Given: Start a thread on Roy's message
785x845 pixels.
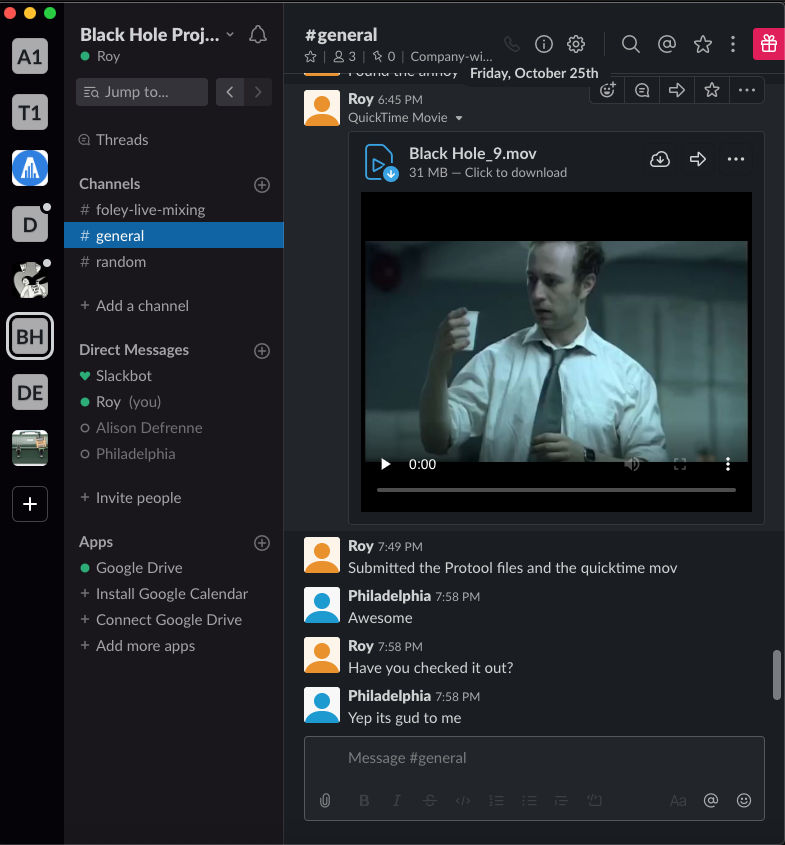Looking at the screenshot, I should pyautogui.click(x=642, y=90).
